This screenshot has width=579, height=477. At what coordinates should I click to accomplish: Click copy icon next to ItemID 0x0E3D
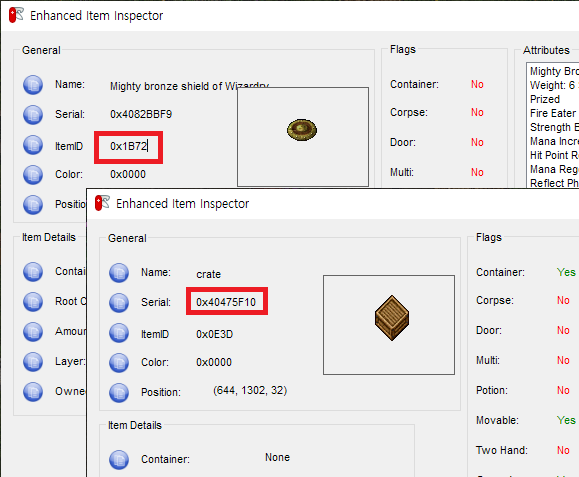pos(119,333)
